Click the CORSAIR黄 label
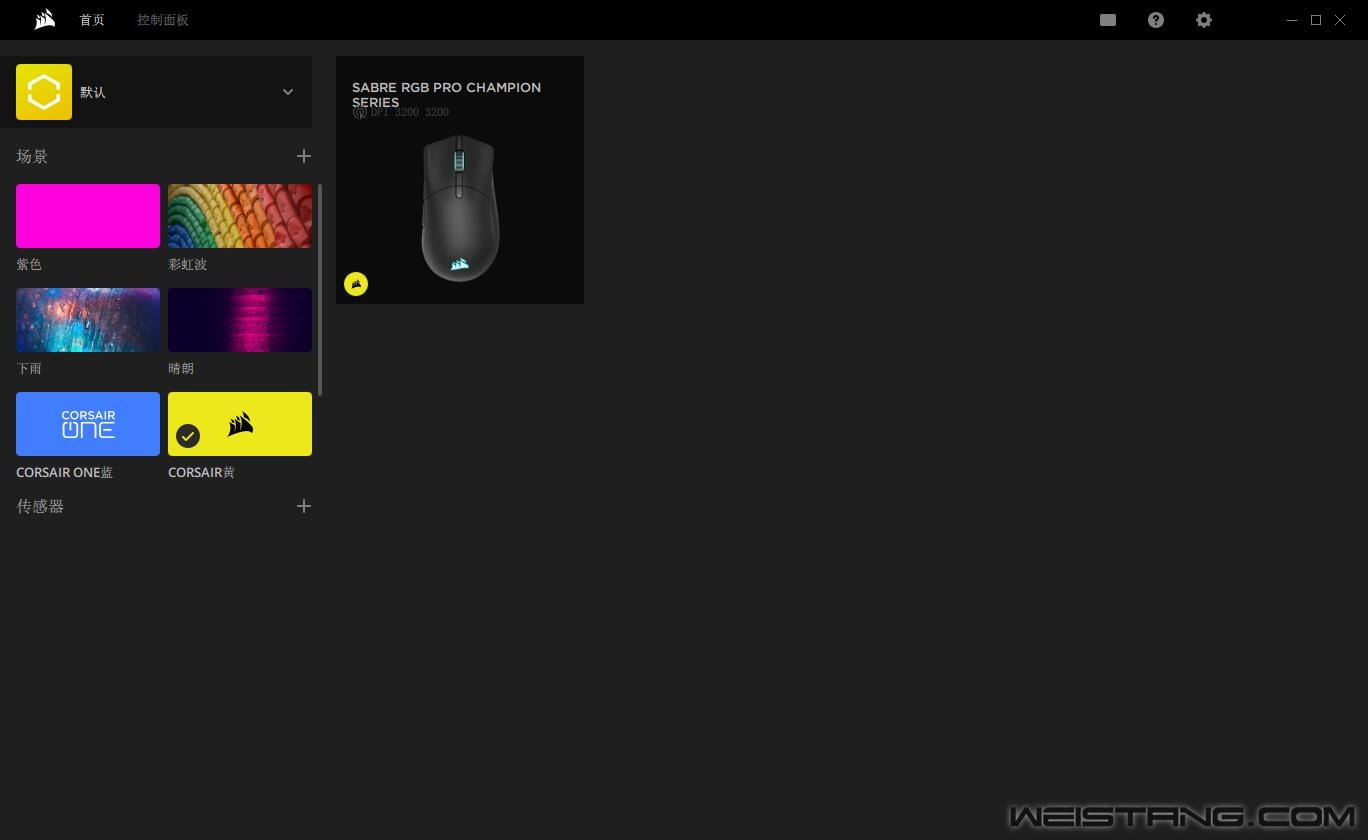This screenshot has height=840, width=1368. [201, 473]
